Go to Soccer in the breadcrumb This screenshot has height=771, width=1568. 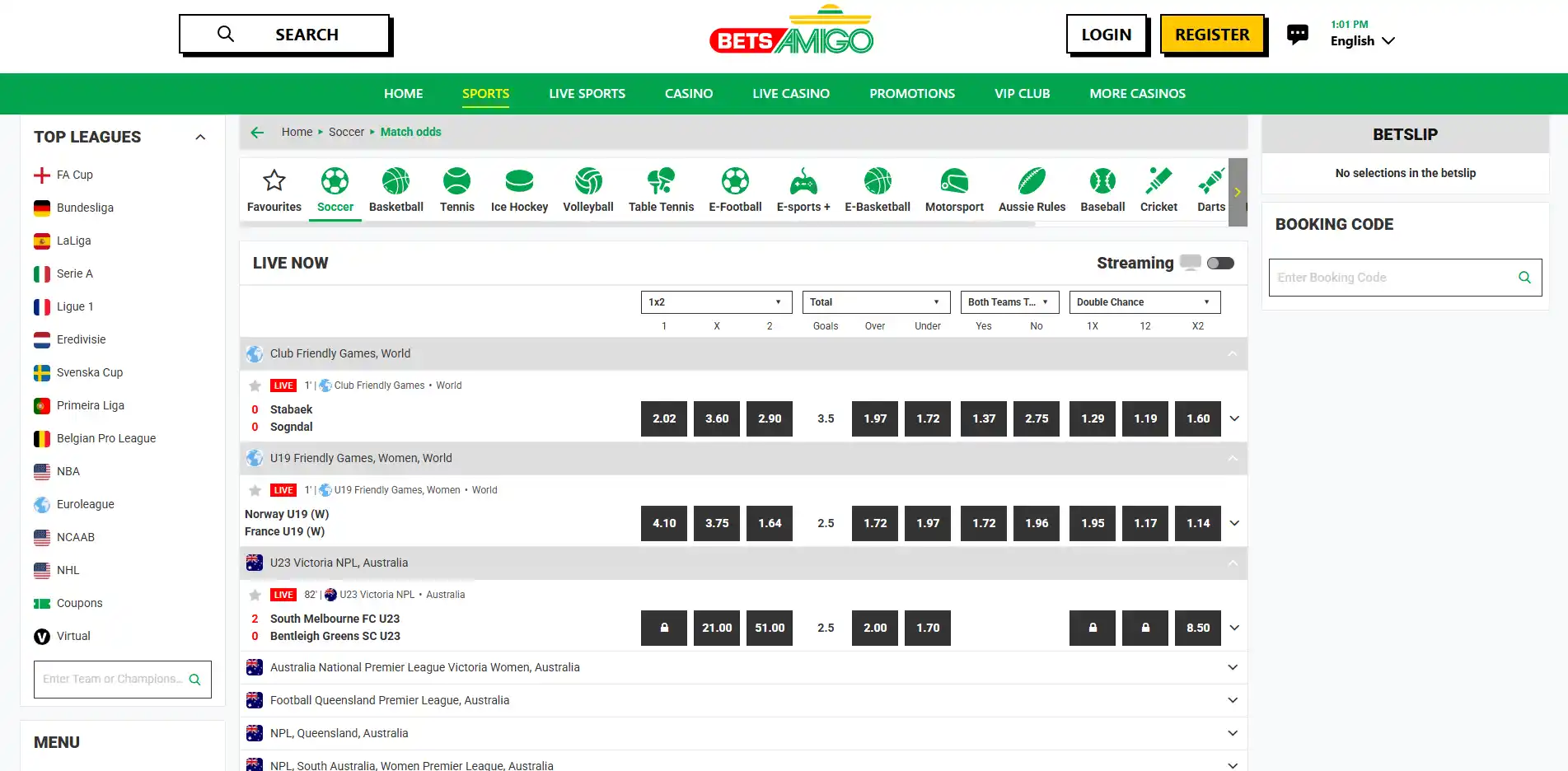(346, 132)
